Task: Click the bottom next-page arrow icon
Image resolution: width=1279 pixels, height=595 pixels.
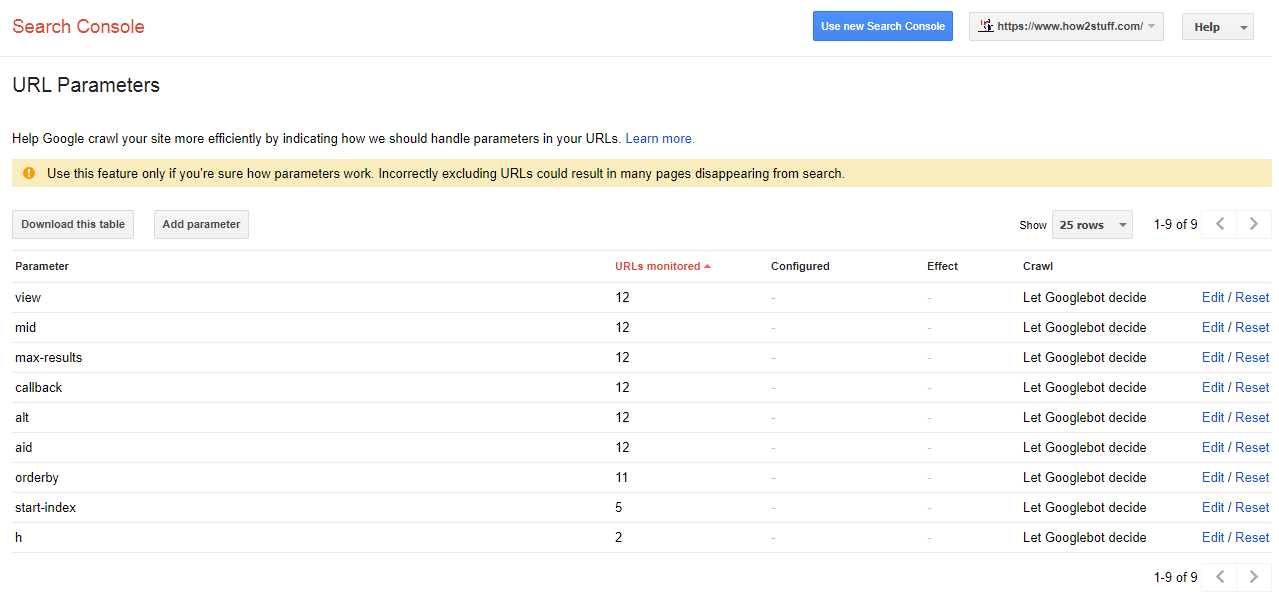Action: 1254,577
